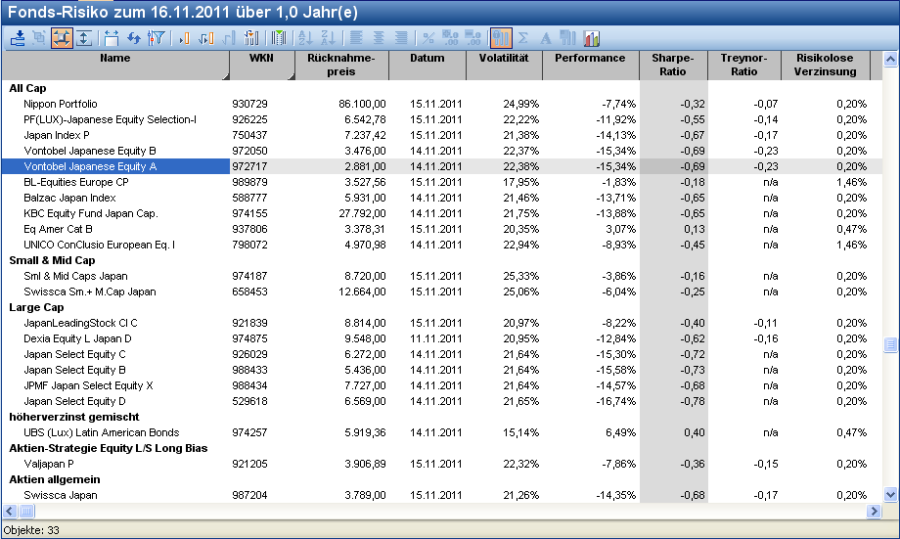
Task: Click the fit row height icon
Action: [84, 38]
